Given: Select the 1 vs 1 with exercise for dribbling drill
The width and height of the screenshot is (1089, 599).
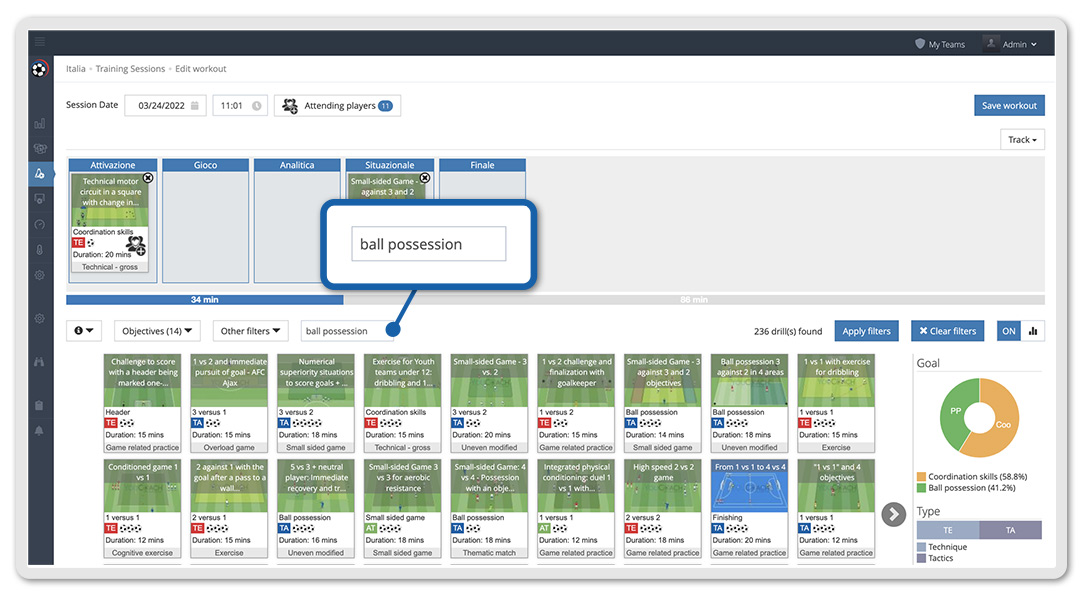Looking at the screenshot, I should pyautogui.click(x=836, y=403).
